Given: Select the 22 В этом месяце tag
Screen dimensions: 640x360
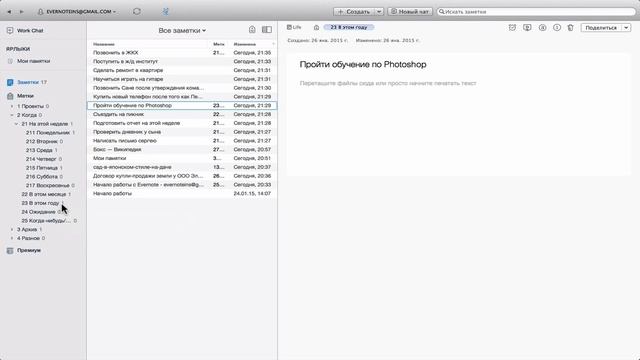Looking at the screenshot, I should (x=44, y=194).
